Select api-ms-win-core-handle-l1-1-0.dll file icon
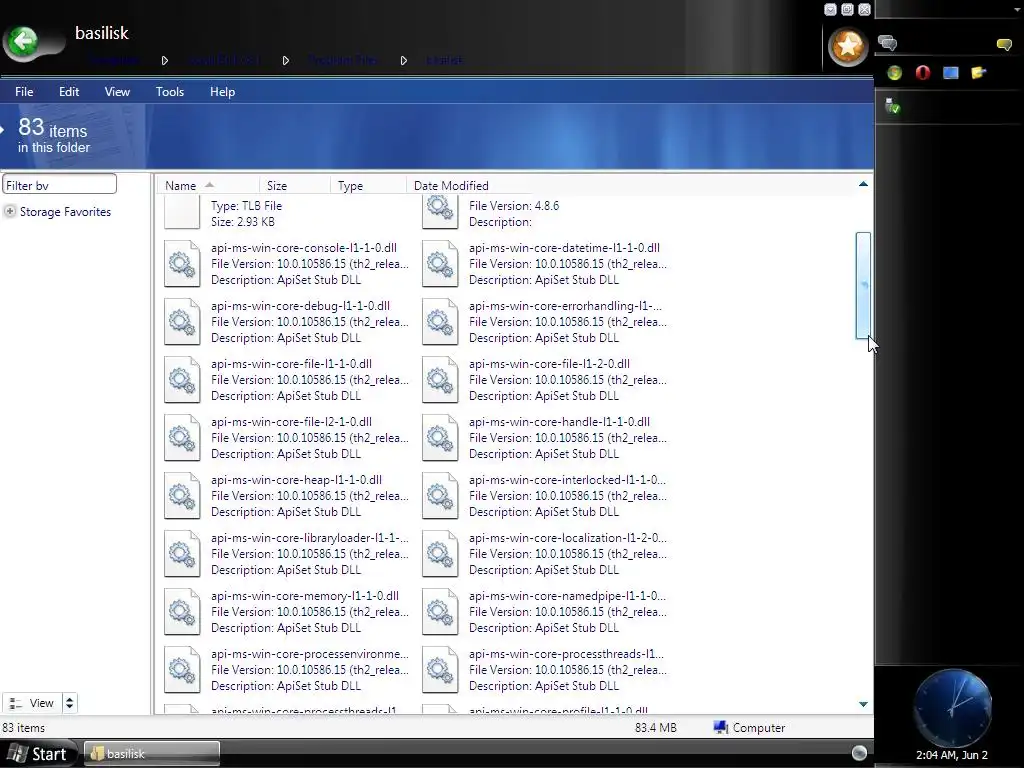The height and width of the screenshot is (768, 1024). (440, 438)
